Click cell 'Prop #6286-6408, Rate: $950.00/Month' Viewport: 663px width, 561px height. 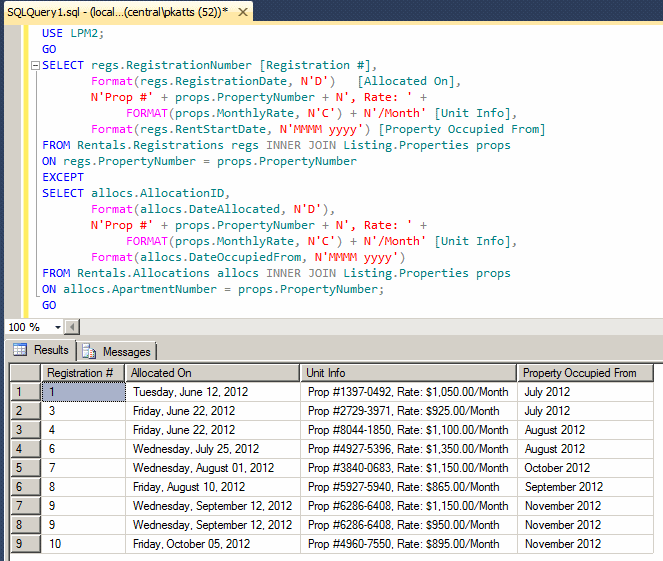408,525
